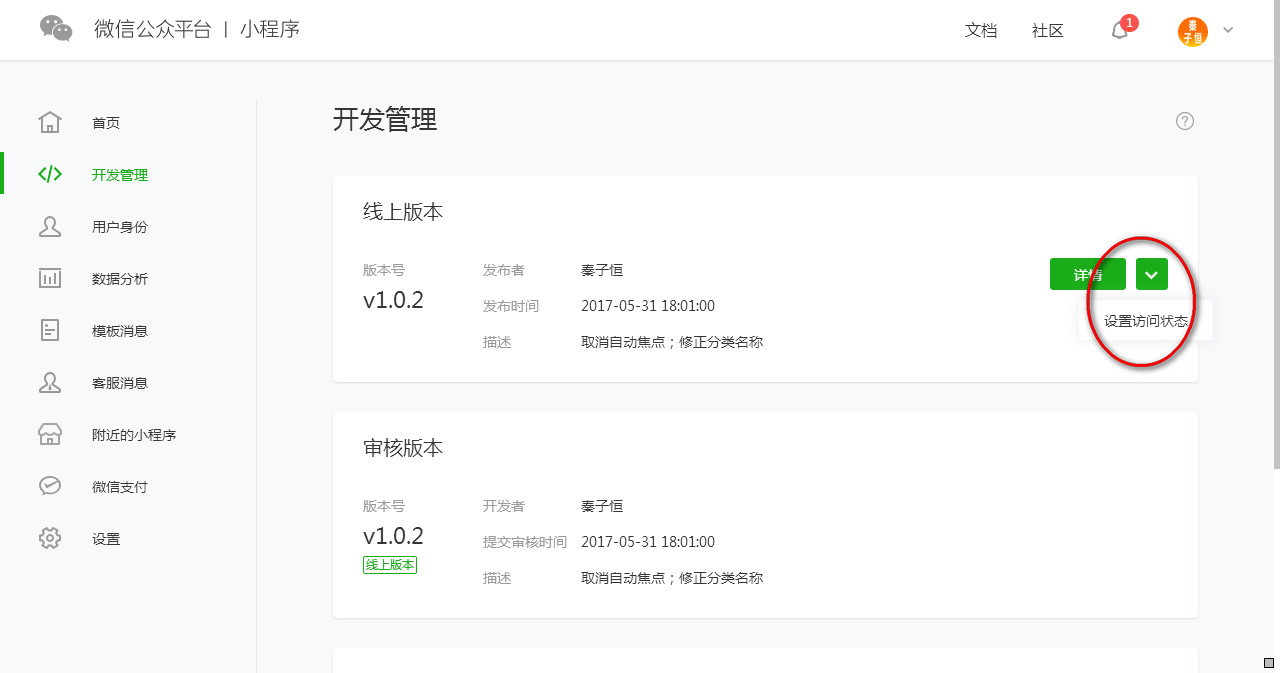This screenshot has height=673, width=1280.
Task: Click the 审核版本 section heading
Action: pos(403,448)
